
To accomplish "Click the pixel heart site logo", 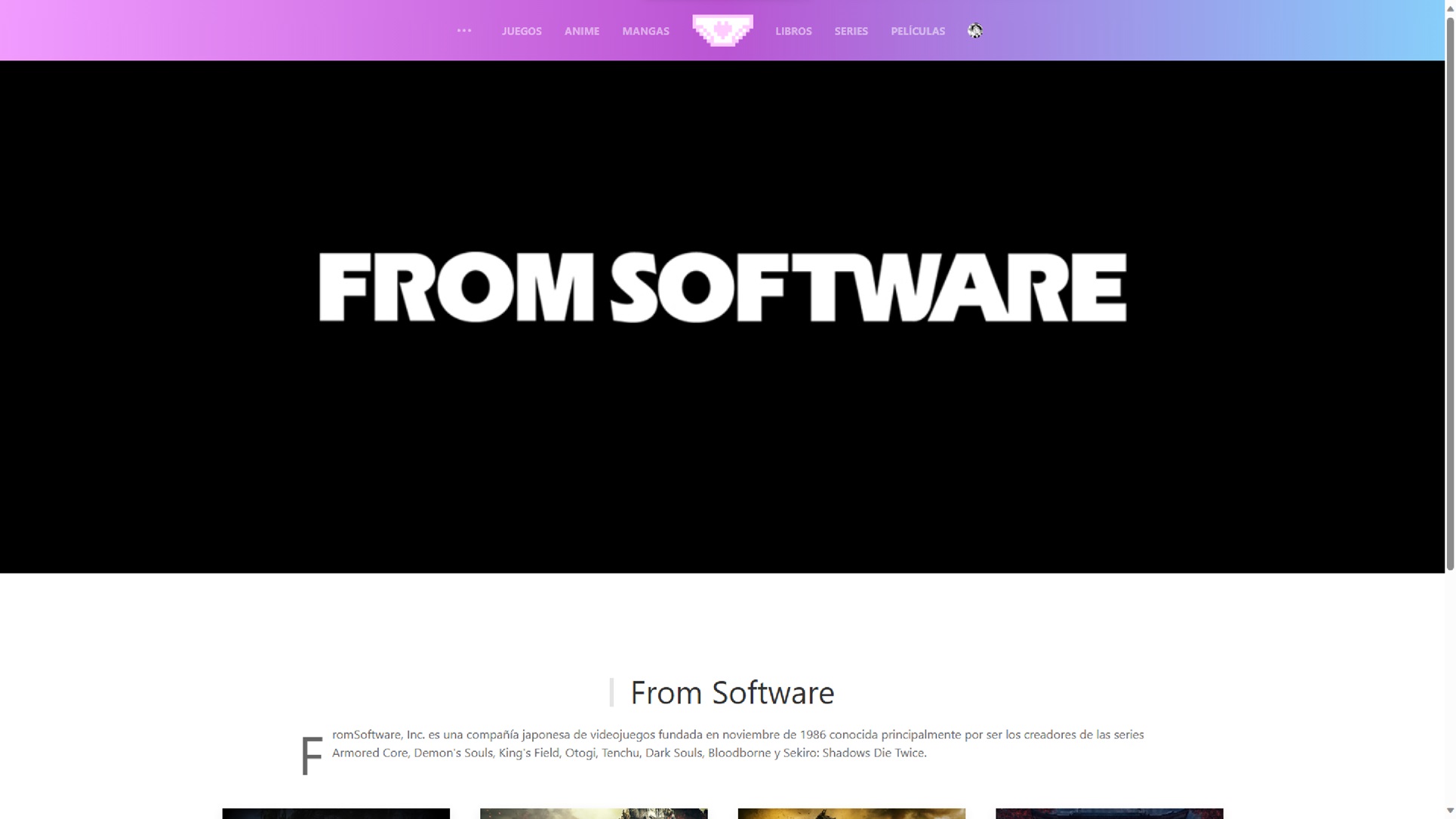I will pyautogui.click(x=722, y=31).
